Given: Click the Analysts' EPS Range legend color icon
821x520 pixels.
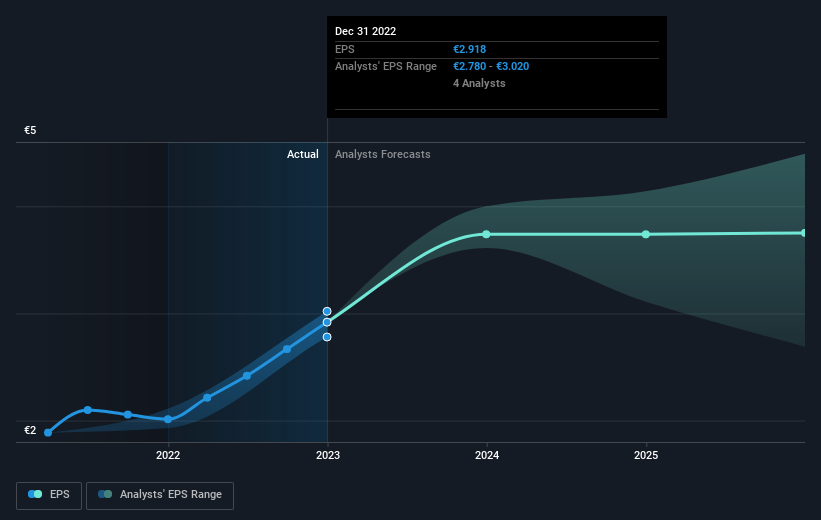Looking at the screenshot, I should click(105, 494).
